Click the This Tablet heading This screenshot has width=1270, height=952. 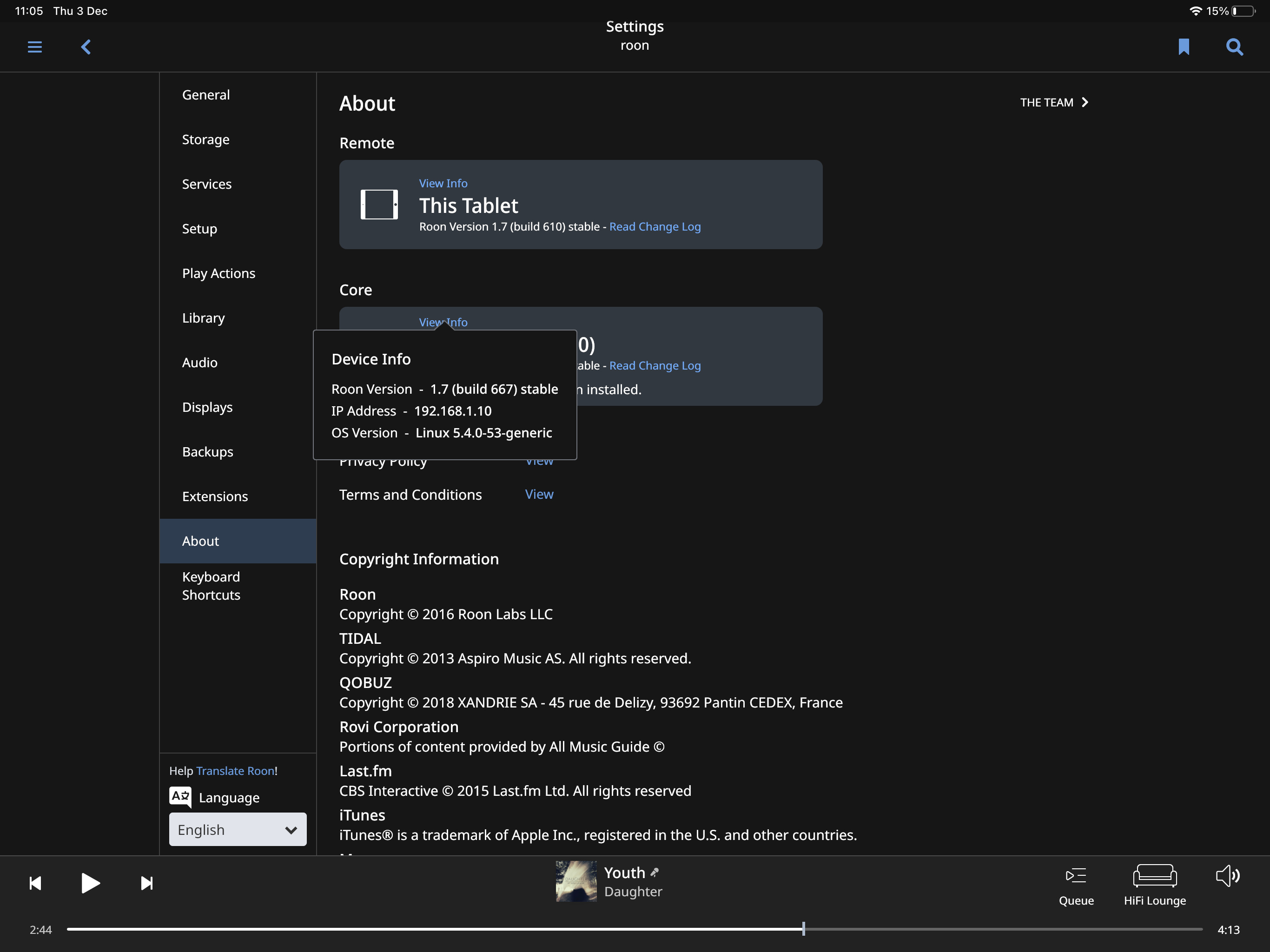click(x=469, y=205)
